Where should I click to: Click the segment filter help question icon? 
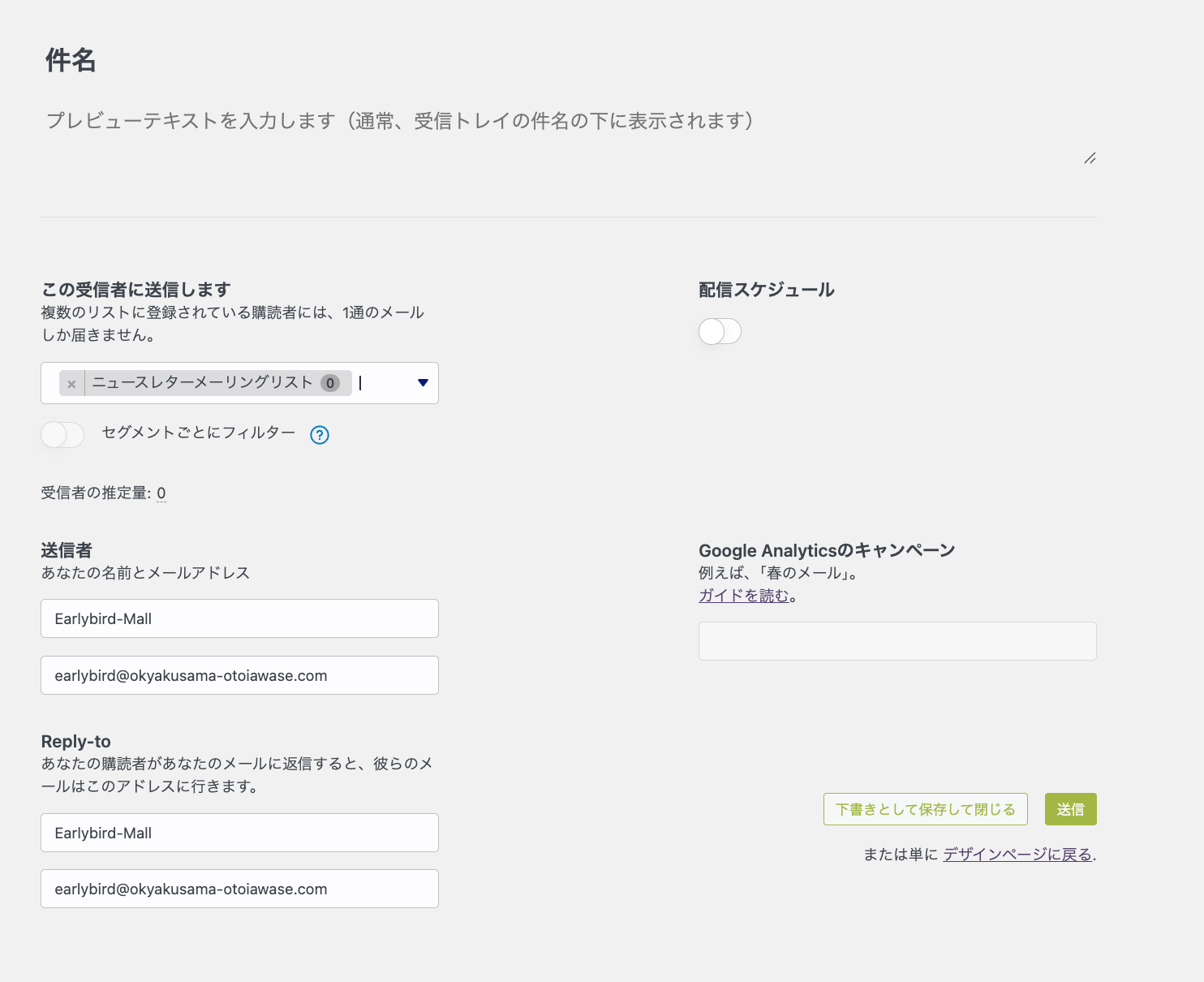point(320,435)
